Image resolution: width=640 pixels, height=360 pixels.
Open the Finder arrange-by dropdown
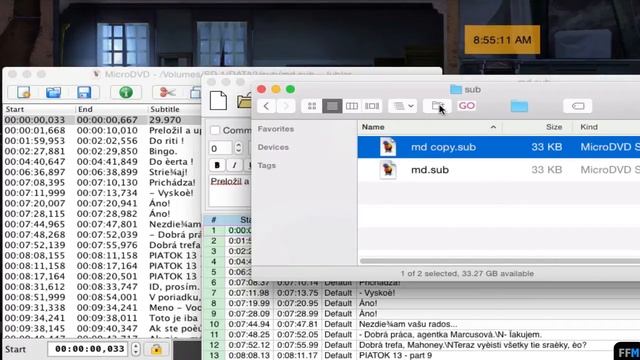tap(402, 106)
